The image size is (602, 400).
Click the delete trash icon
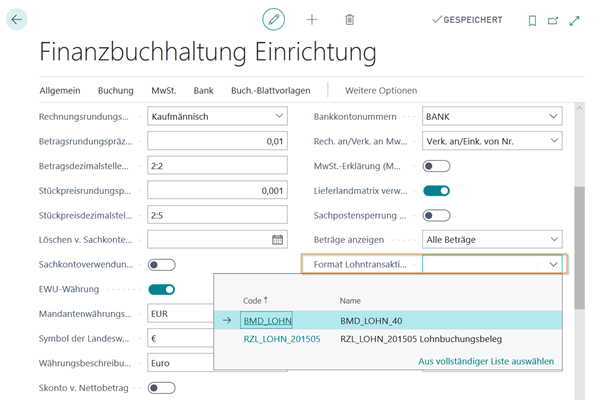click(349, 19)
